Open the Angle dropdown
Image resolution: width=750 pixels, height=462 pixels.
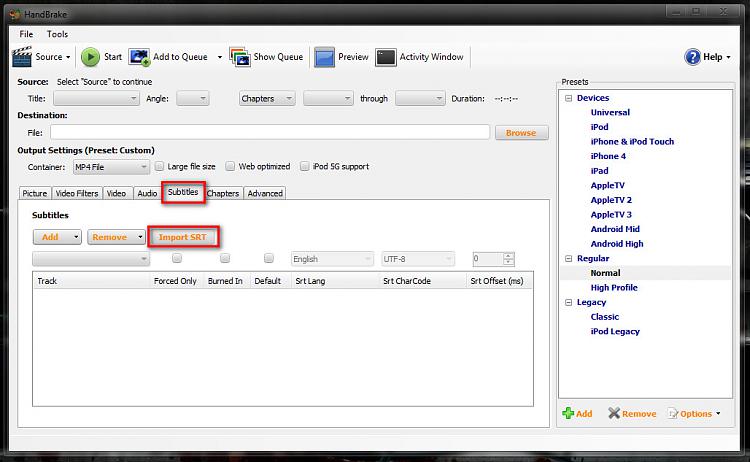click(192, 99)
